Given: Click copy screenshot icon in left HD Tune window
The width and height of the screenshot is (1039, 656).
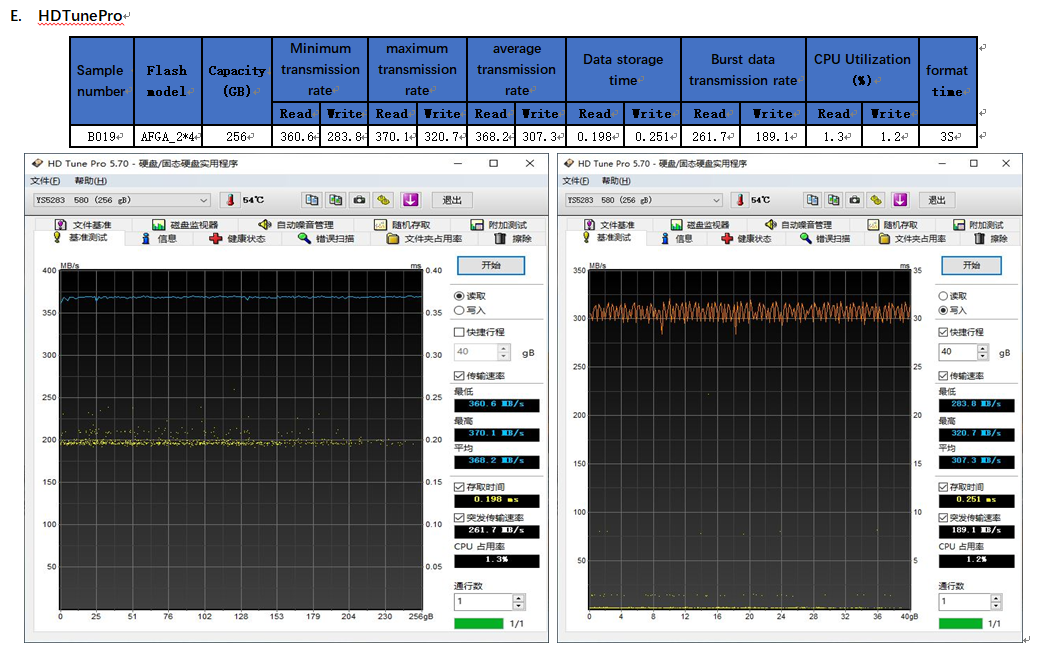Looking at the screenshot, I should (x=336, y=199).
